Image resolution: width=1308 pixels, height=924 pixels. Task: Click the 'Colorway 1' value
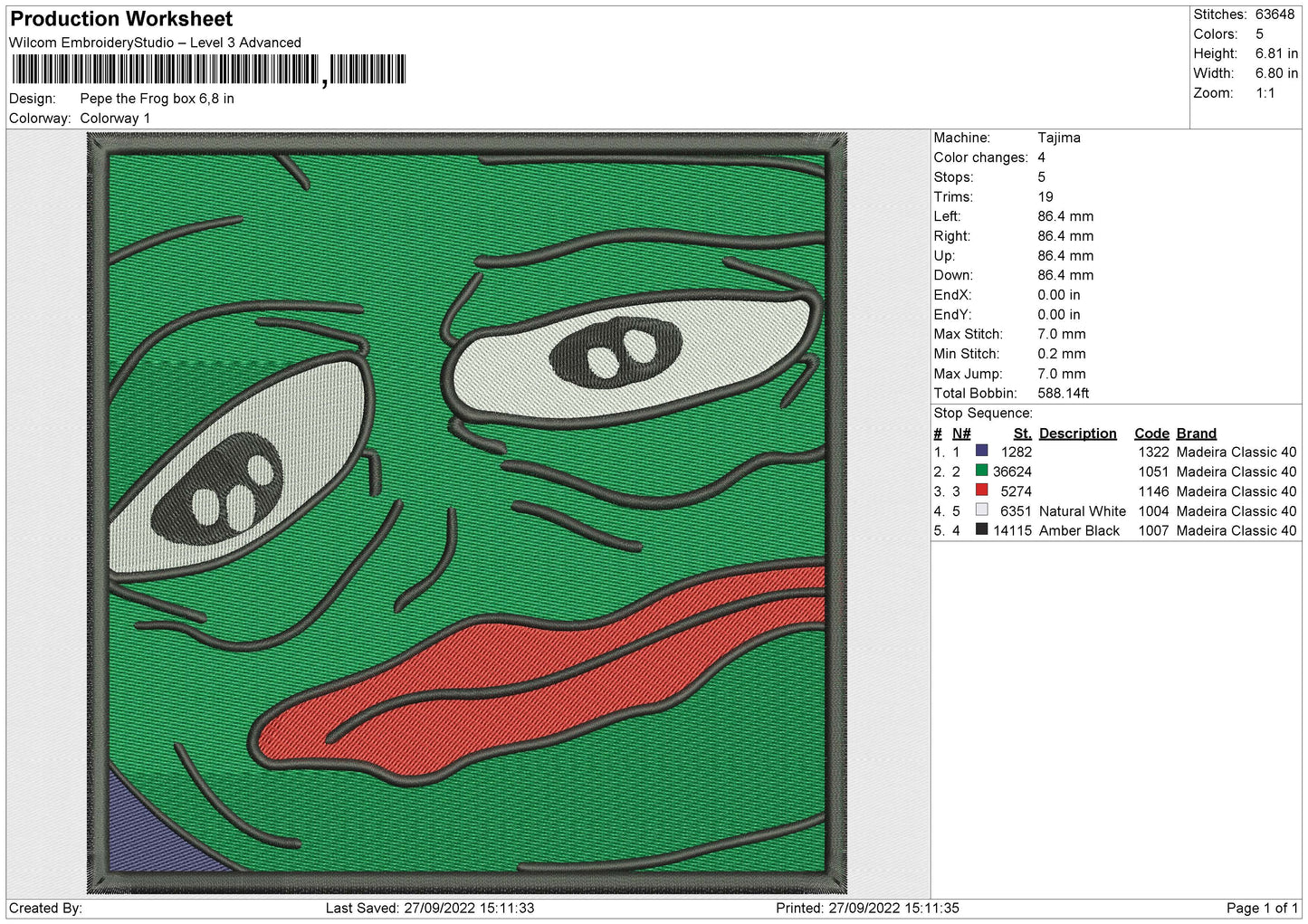[x=115, y=119]
